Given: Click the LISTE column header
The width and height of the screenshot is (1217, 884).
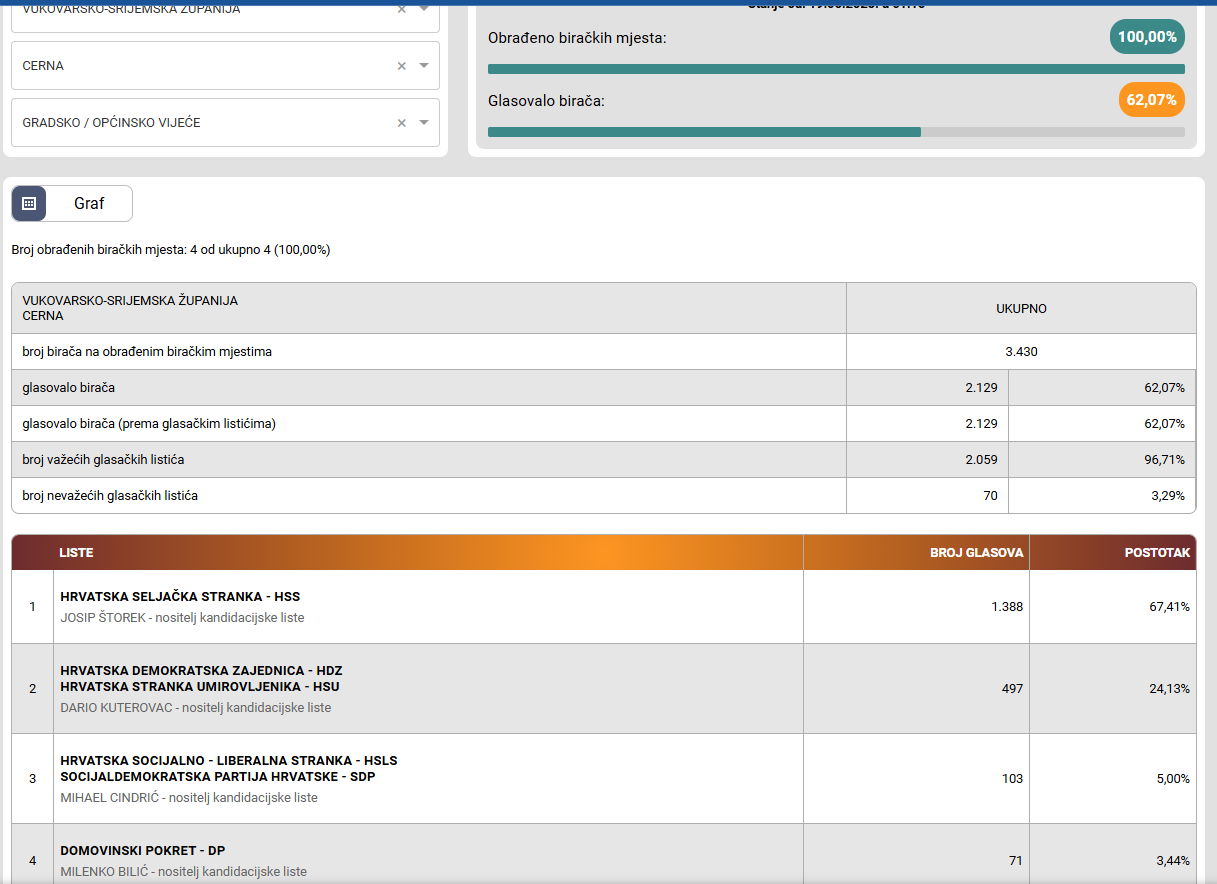Looking at the screenshot, I should tap(77, 552).
